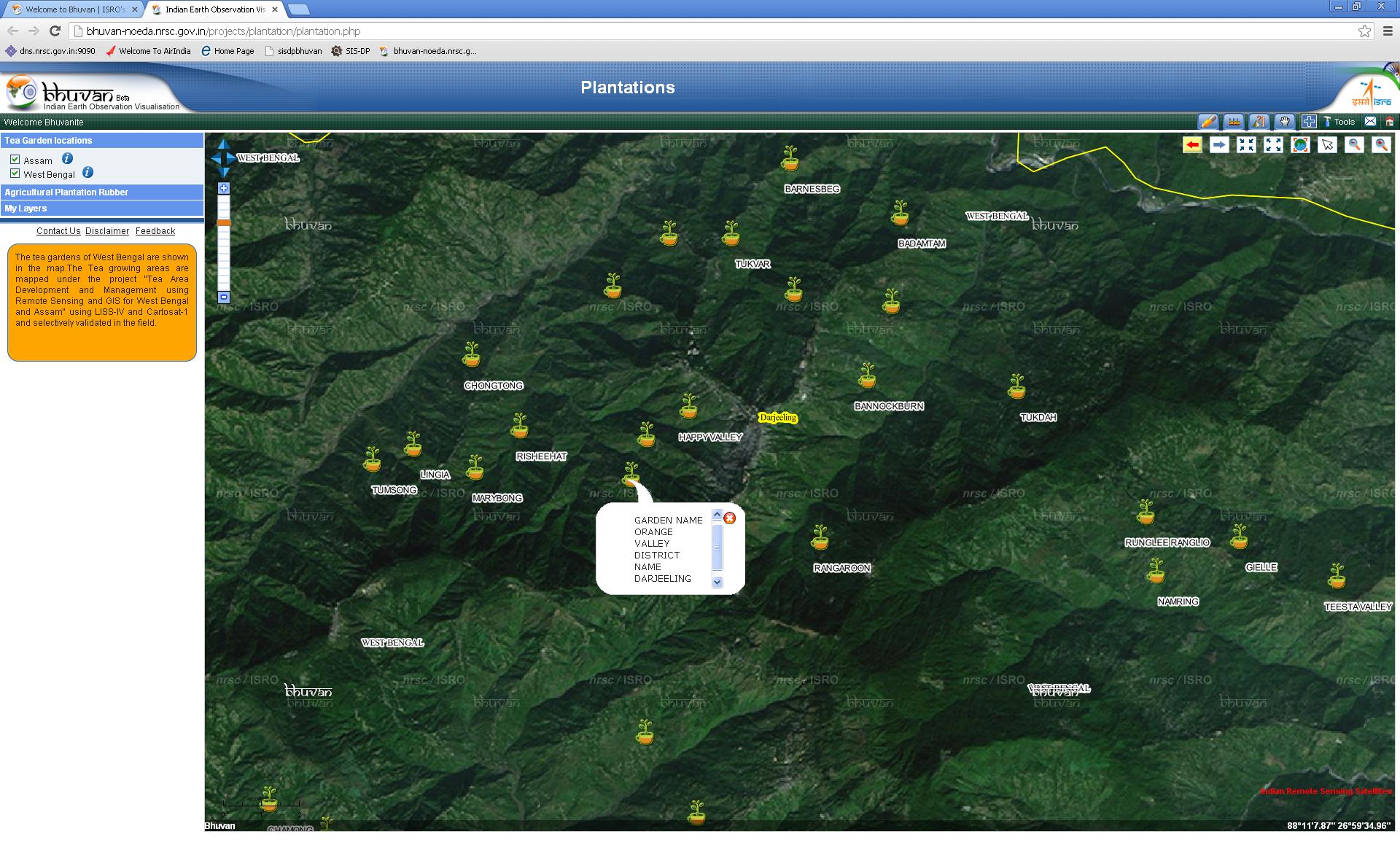Pan the map north with up arrow

coord(224,144)
